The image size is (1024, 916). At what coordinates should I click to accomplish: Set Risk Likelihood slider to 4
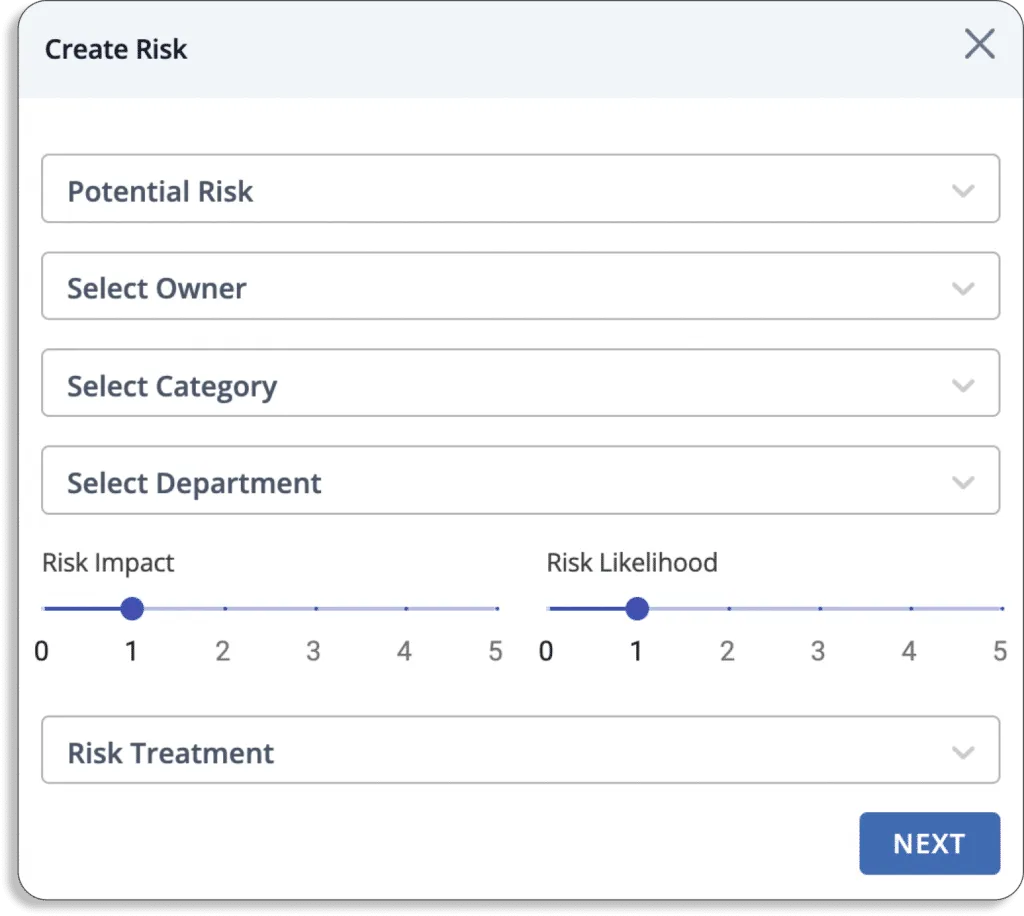tap(911, 608)
